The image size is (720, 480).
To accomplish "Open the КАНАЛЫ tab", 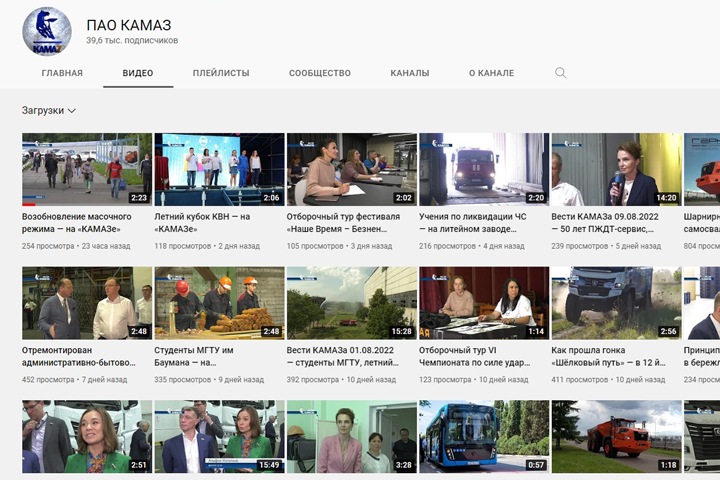I will coord(410,73).
